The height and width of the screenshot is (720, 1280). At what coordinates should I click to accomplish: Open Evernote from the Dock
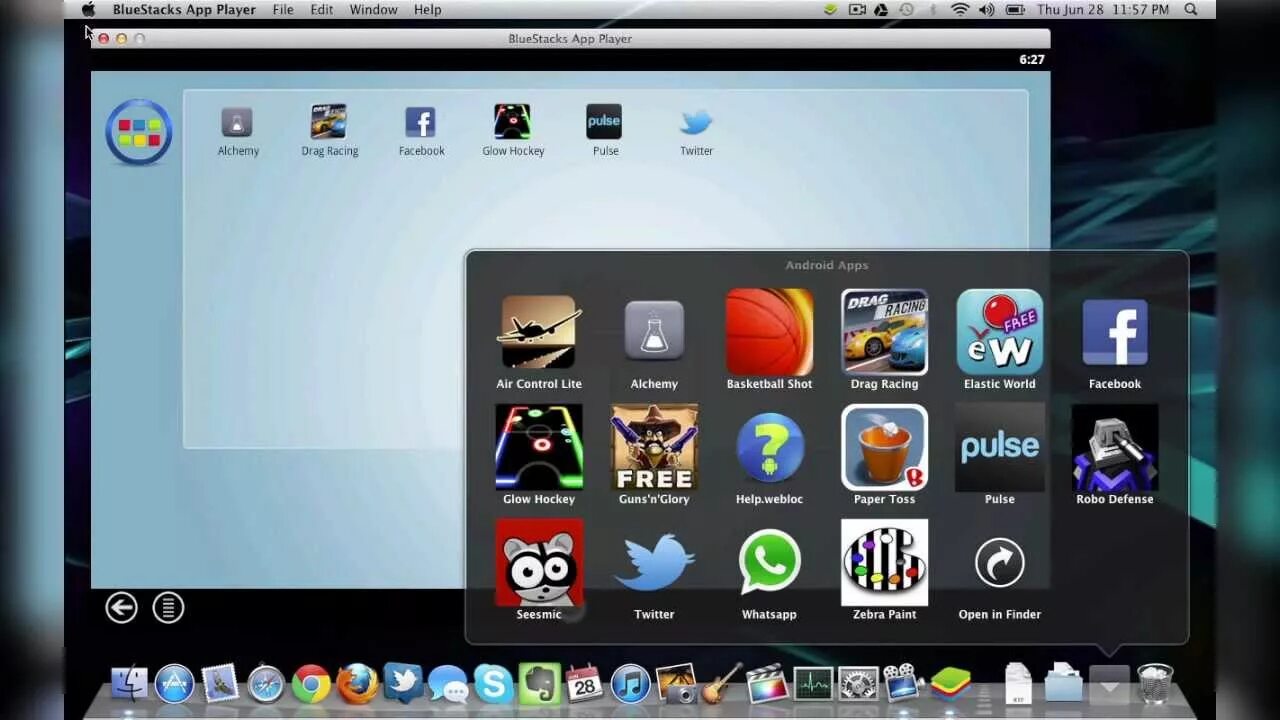[540, 683]
